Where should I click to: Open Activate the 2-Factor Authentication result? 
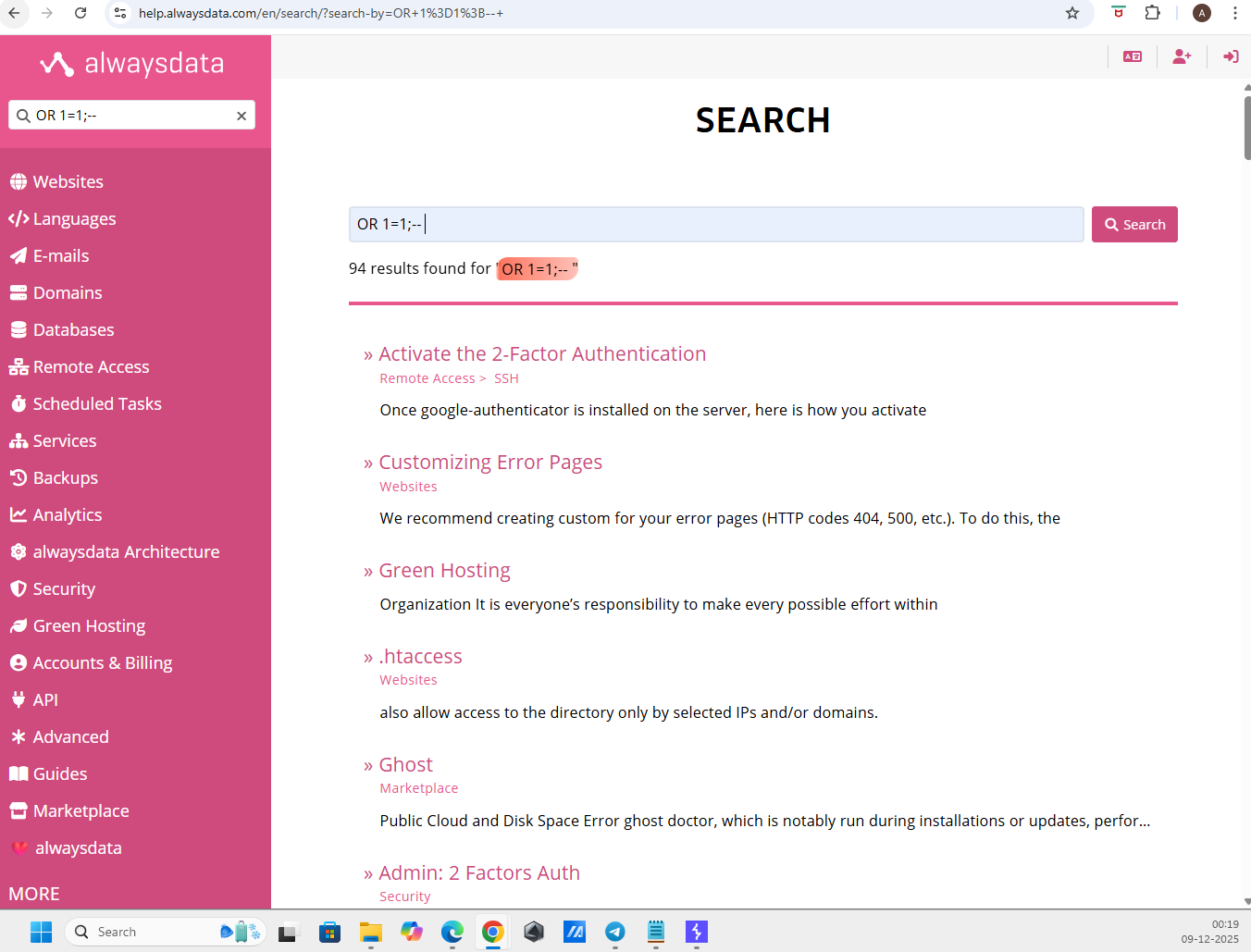tap(541, 354)
